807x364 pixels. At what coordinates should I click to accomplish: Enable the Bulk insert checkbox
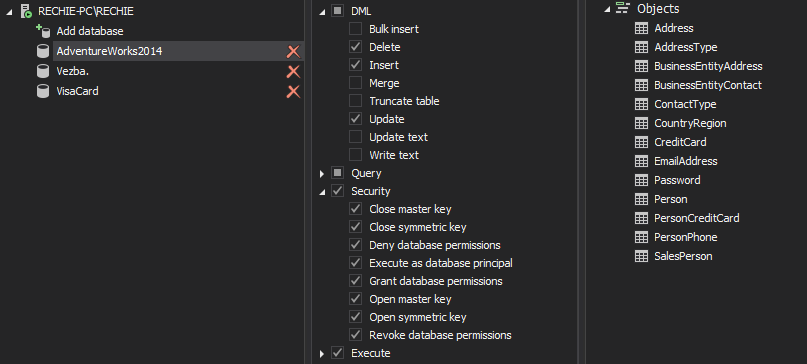pos(356,29)
